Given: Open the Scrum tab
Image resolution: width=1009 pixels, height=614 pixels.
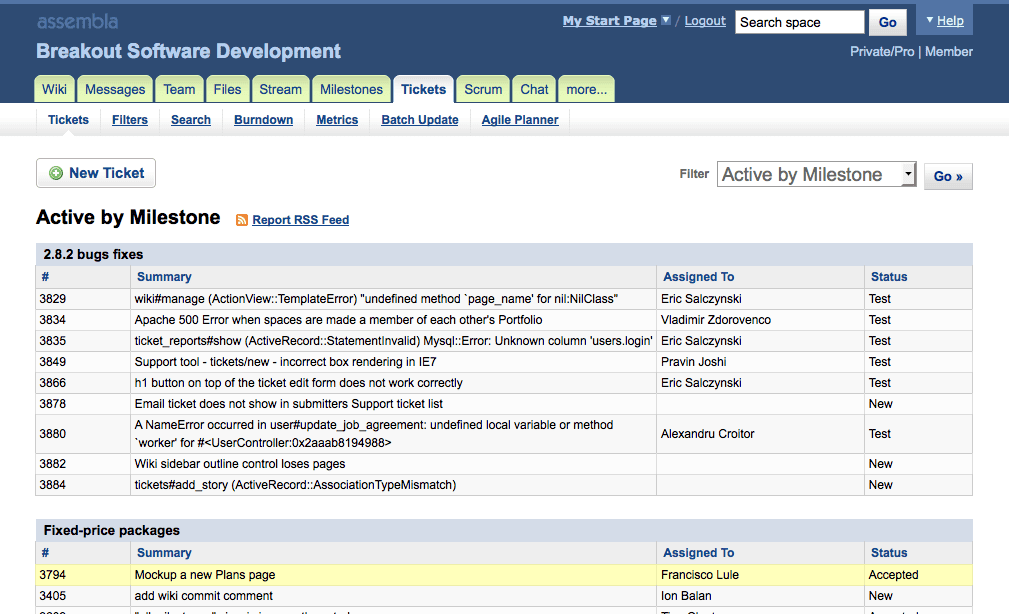Looking at the screenshot, I should (x=483, y=89).
